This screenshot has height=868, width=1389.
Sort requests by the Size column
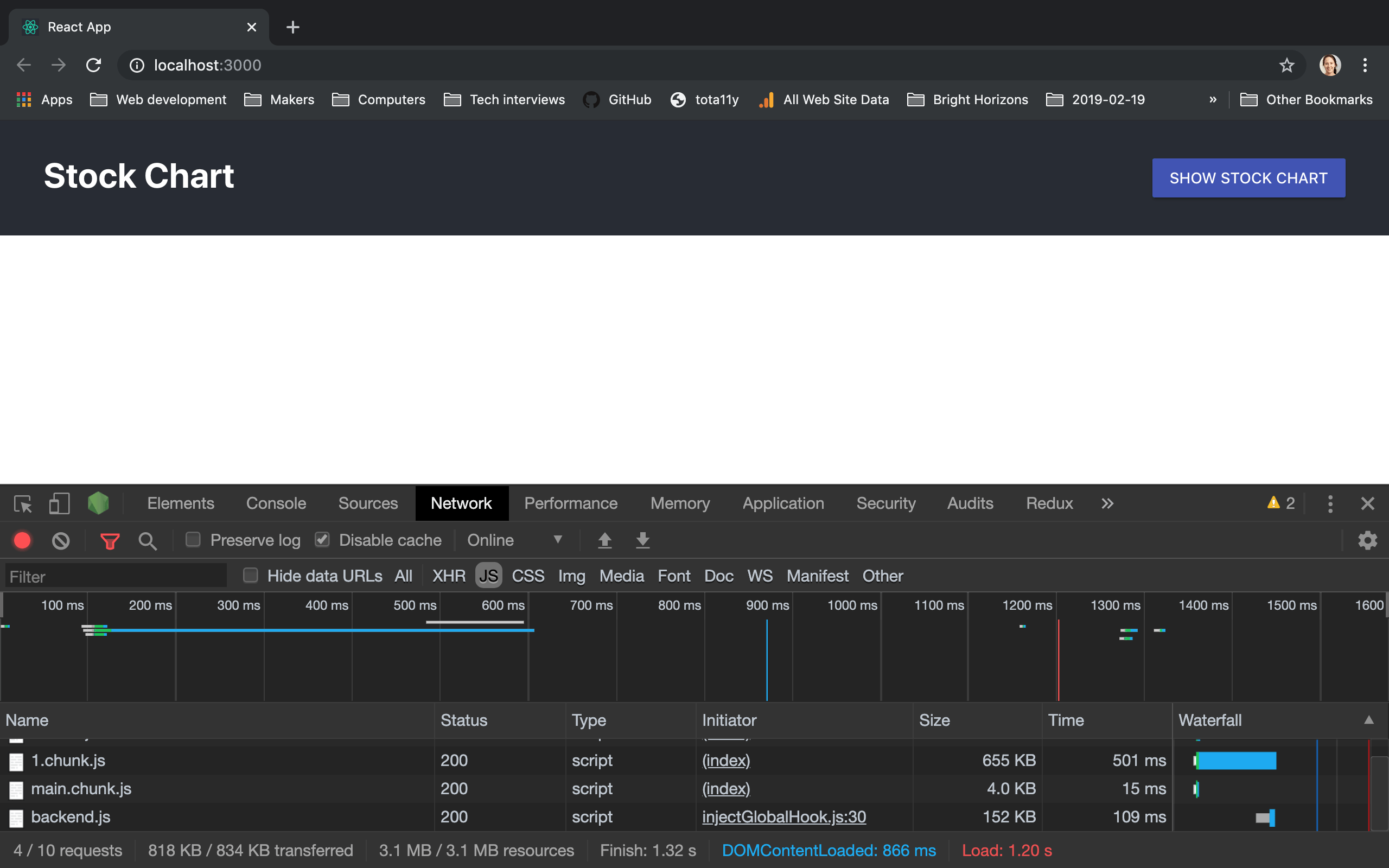tap(977, 720)
